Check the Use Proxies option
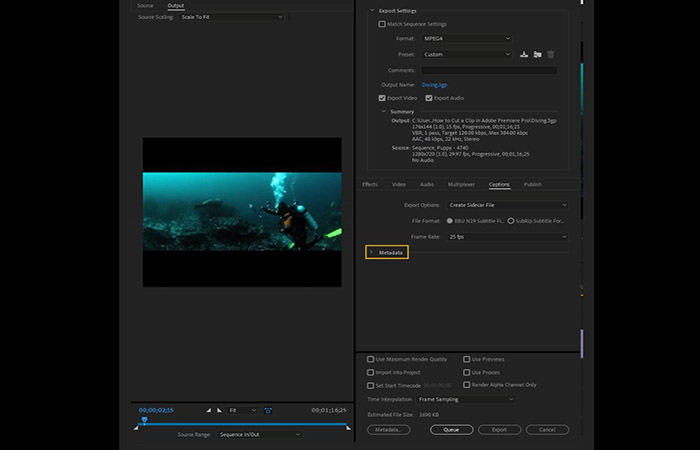 click(x=467, y=372)
